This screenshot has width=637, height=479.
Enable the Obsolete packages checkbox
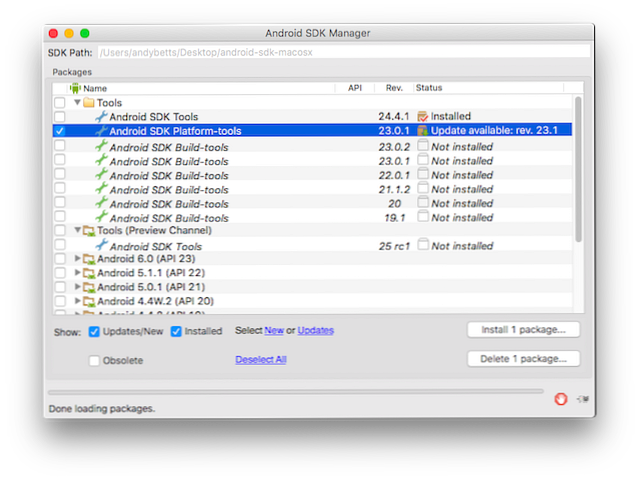click(94, 360)
